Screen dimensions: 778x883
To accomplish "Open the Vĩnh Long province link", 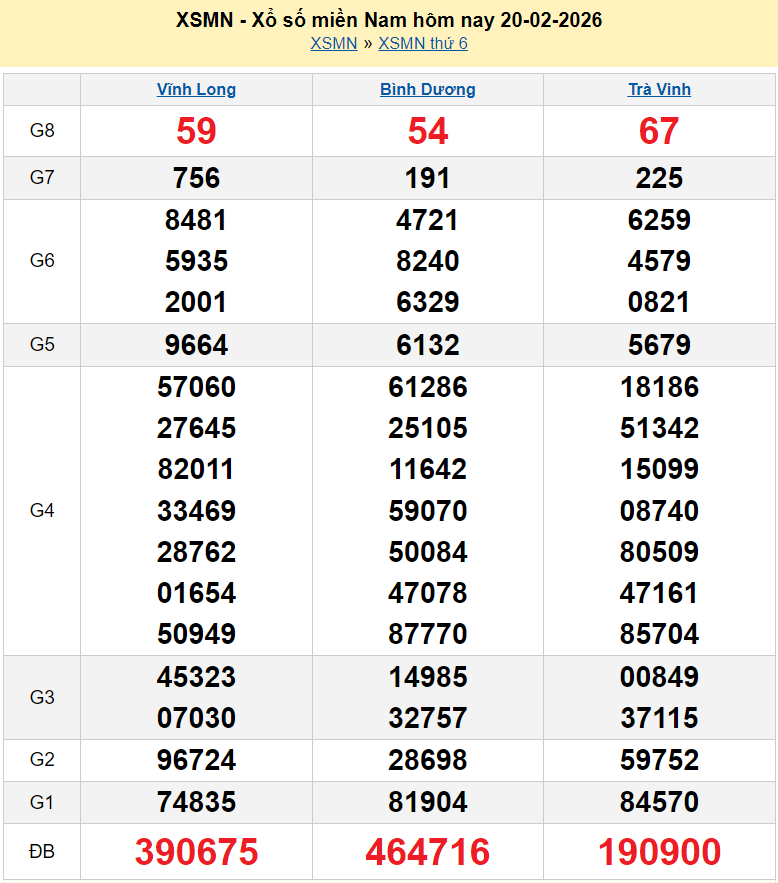I will [x=196, y=89].
